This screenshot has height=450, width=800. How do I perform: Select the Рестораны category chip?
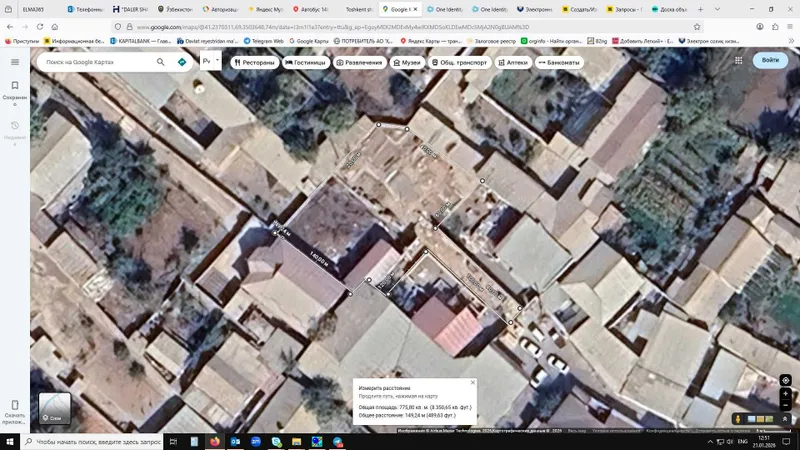click(255, 62)
